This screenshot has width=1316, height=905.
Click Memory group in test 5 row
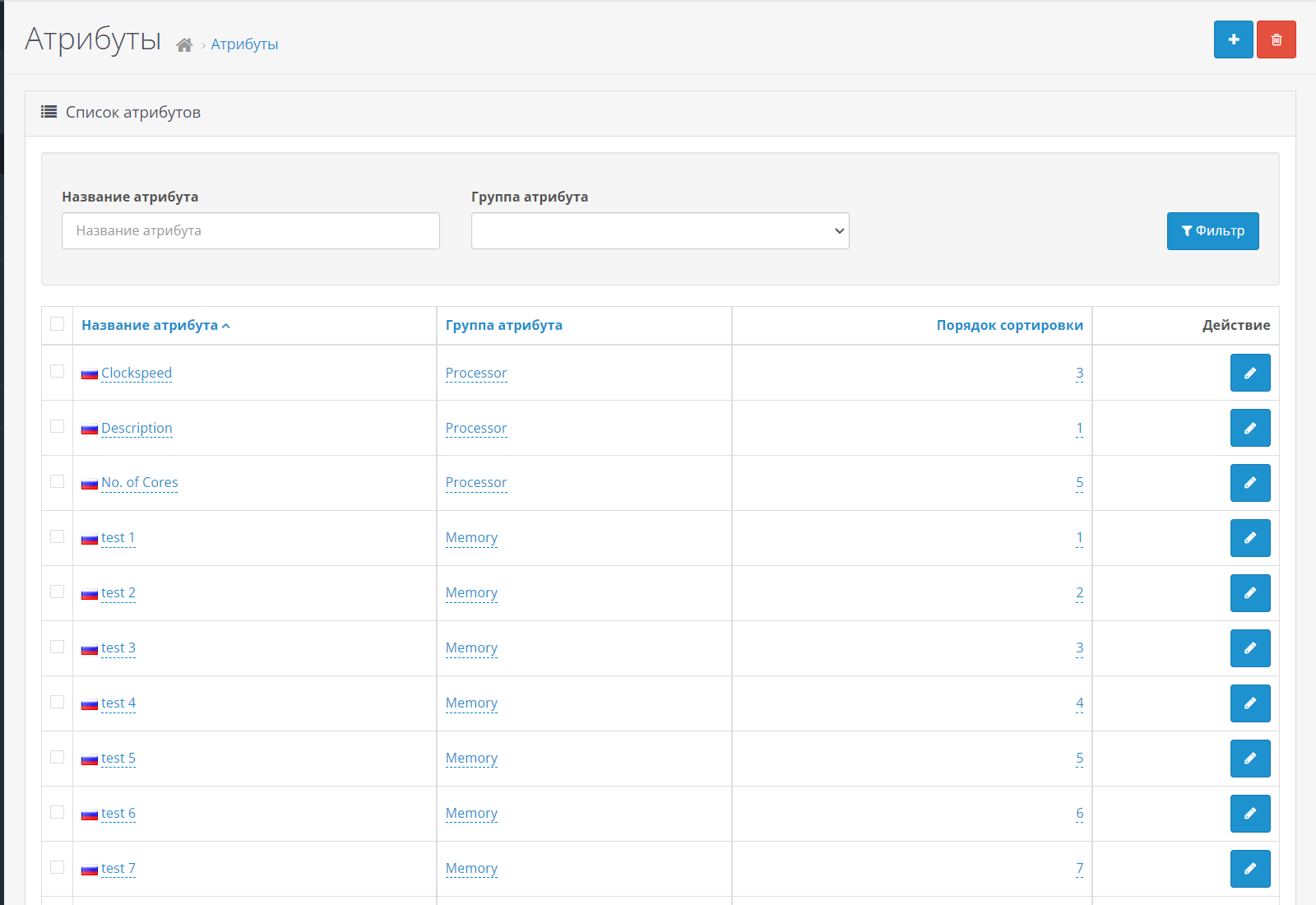[x=471, y=758]
